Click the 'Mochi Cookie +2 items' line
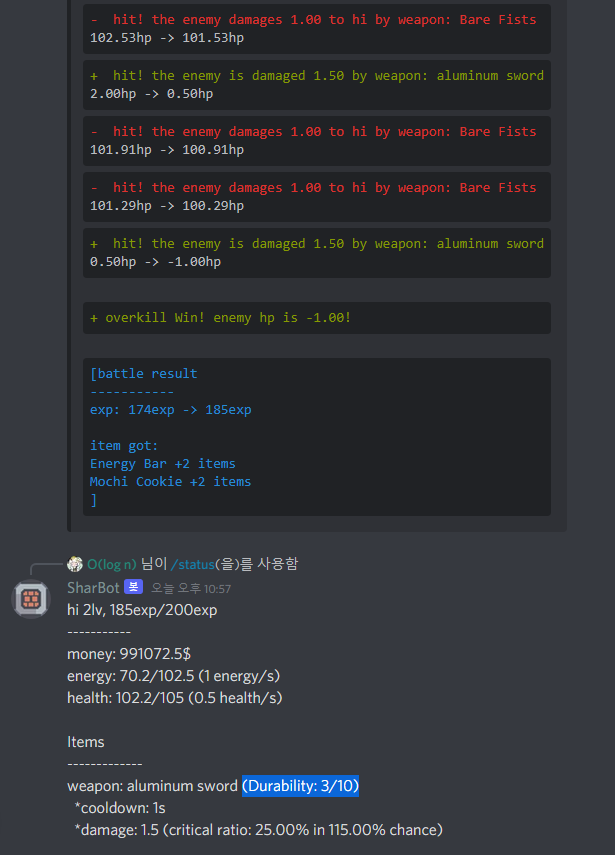 click(x=171, y=481)
